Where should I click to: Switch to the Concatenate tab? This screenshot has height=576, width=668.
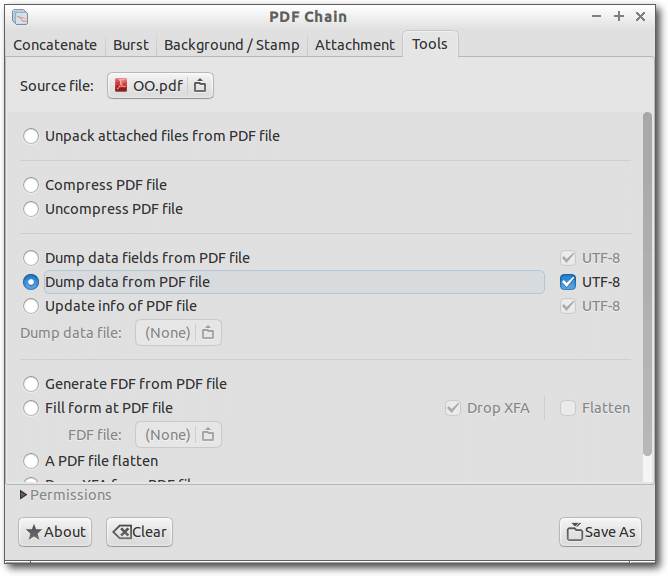click(55, 45)
